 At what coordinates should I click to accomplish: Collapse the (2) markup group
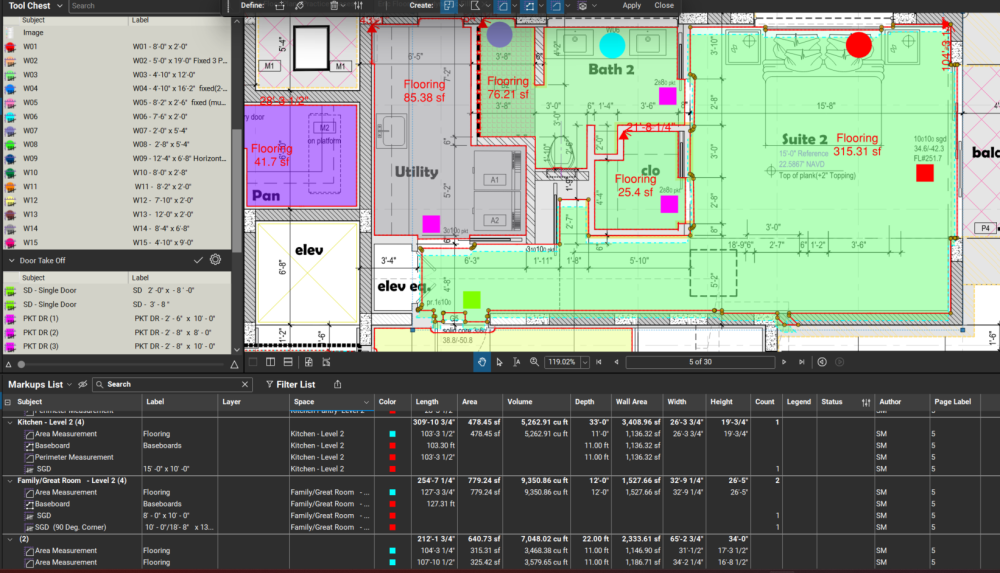[x=10, y=539]
